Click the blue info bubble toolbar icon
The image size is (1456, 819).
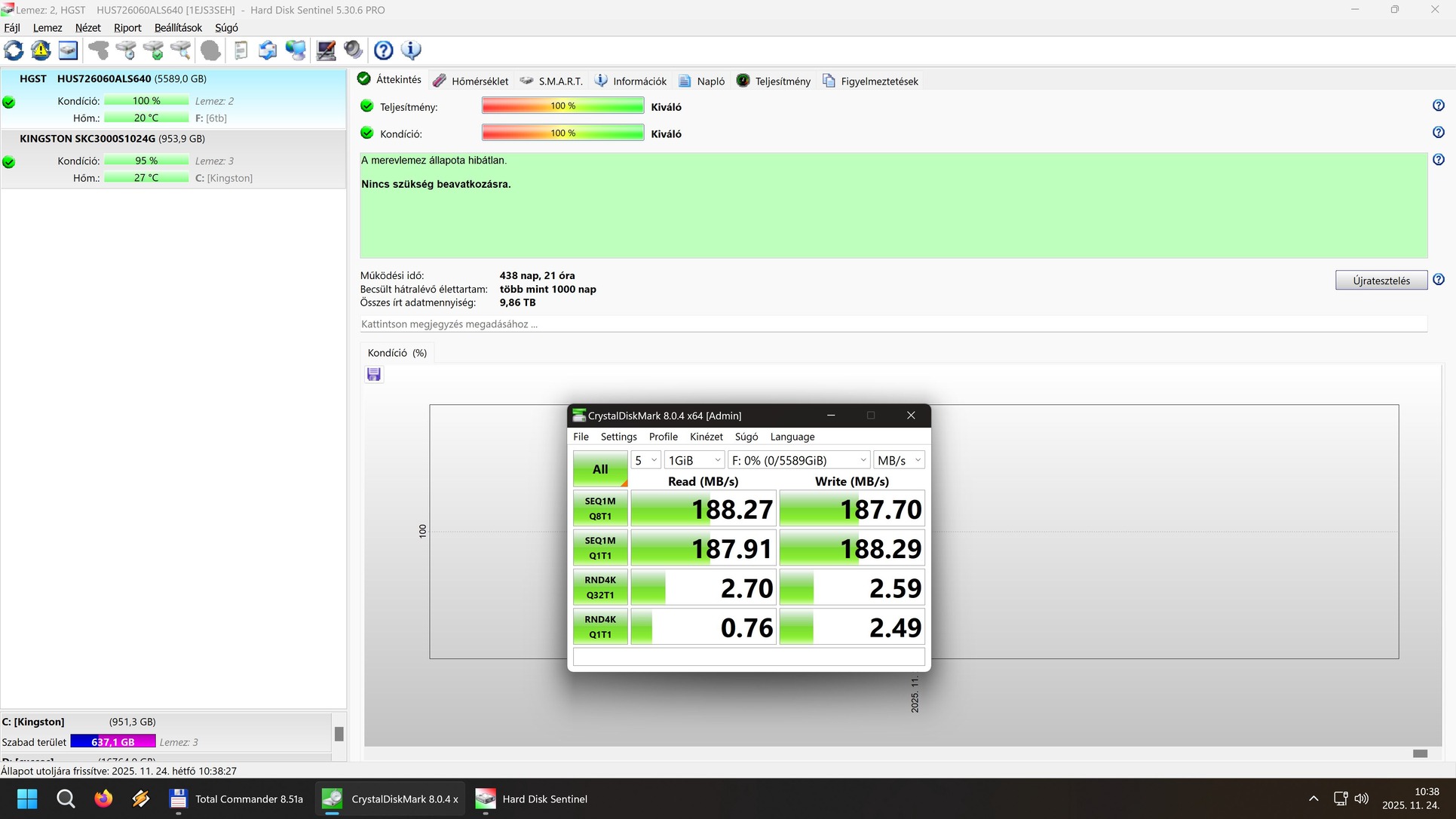(x=411, y=51)
